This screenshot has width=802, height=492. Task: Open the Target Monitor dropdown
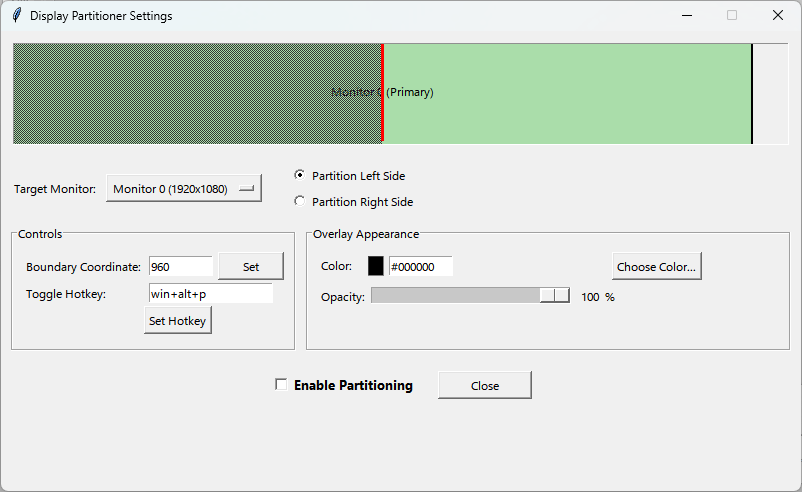[x=184, y=188]
